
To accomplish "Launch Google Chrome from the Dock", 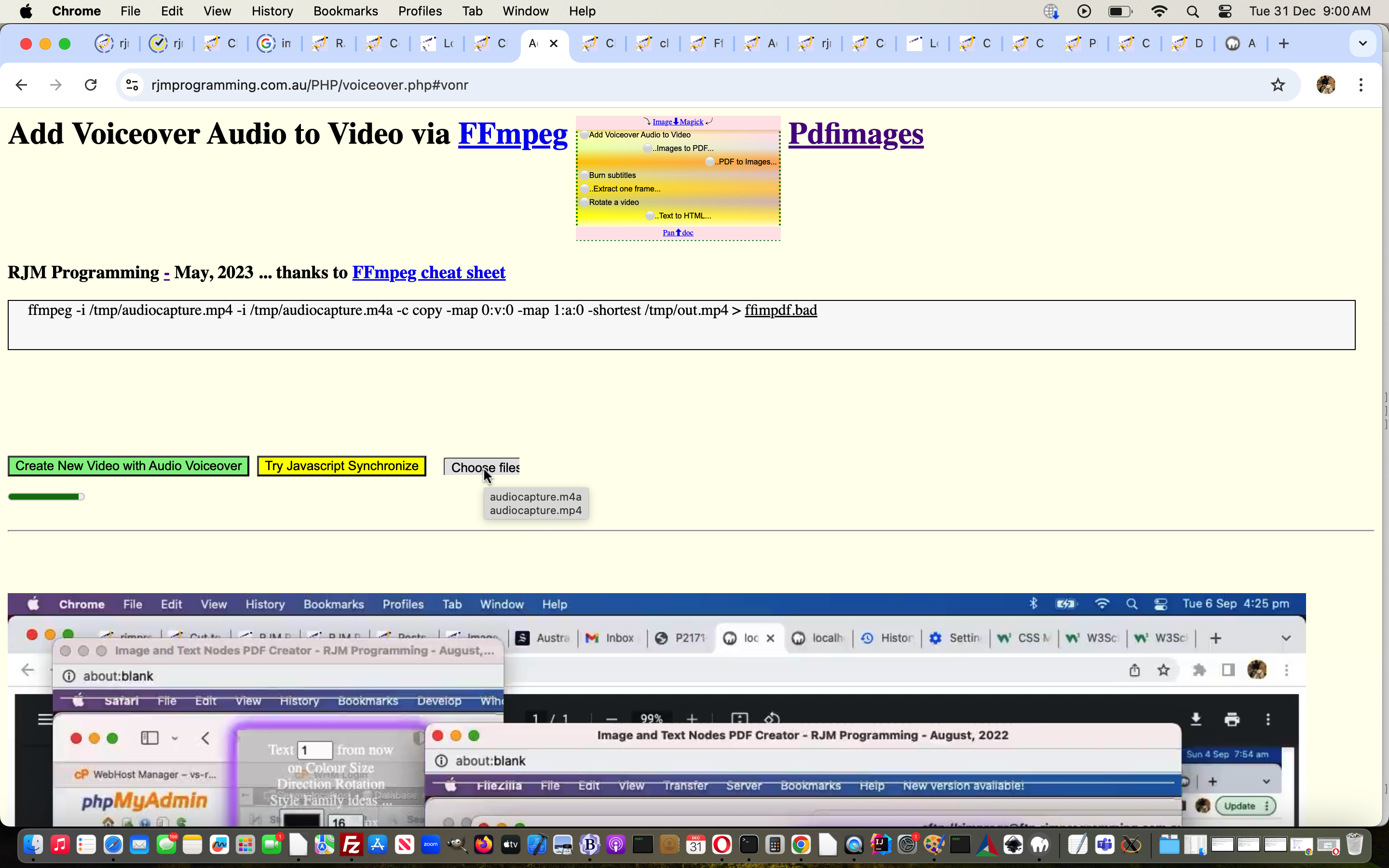I will click(801, 844).
